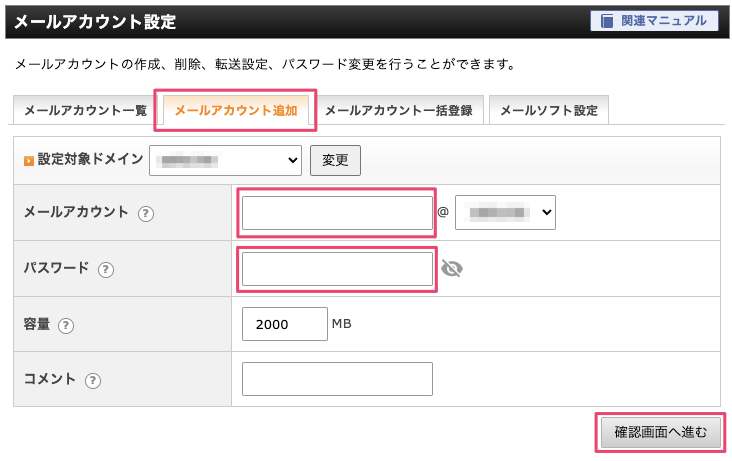Screen dimensions: 732x461
Task: Click the 変更 button
Action: (x=335, y=160)
